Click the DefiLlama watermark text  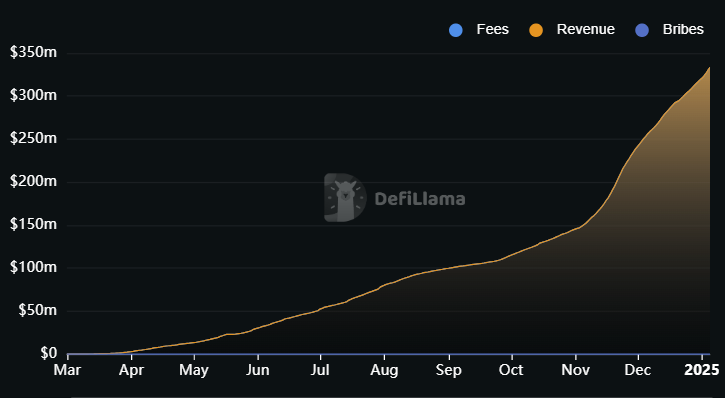(x=420, y=199)
